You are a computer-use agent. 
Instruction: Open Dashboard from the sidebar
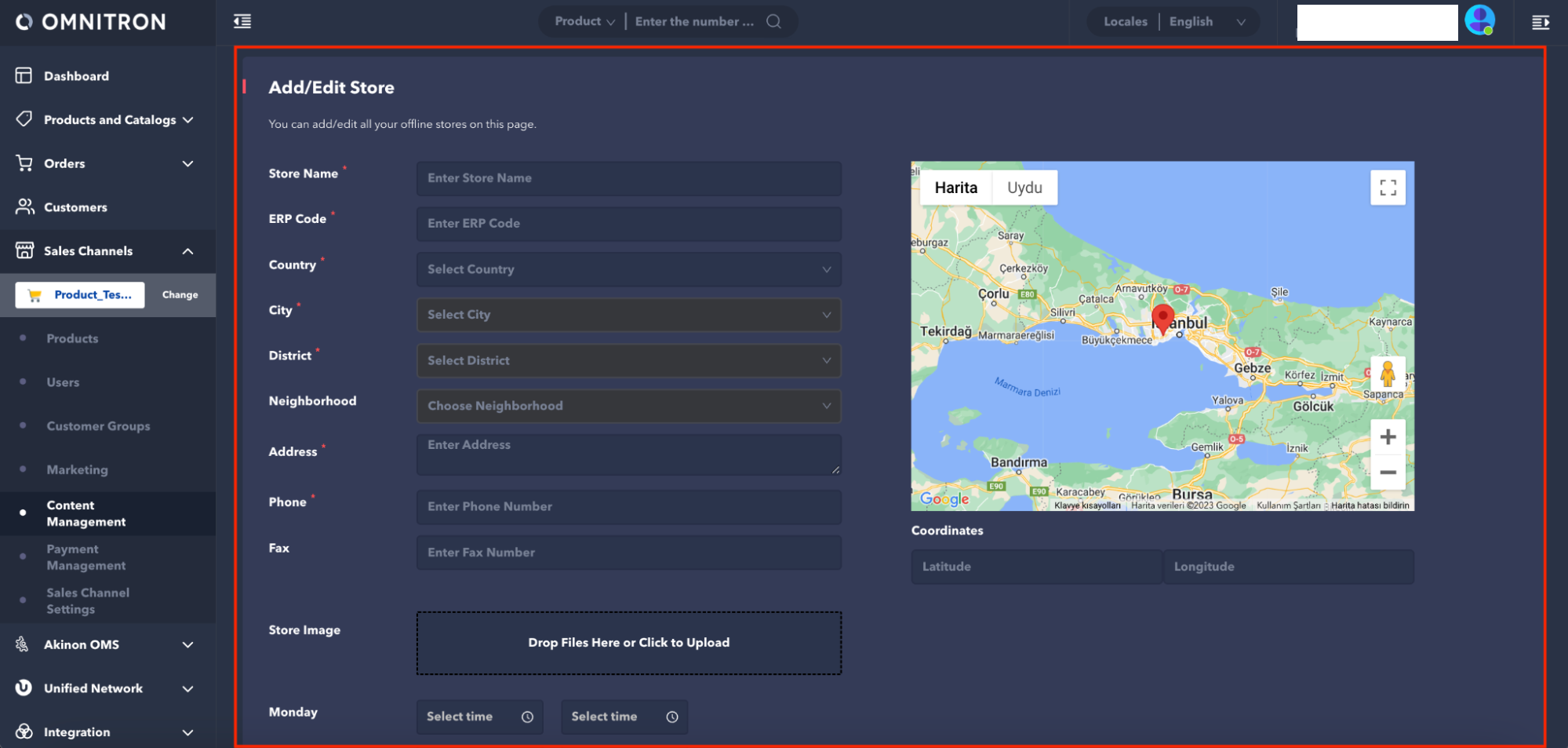pyautogui.click(x=76, y=76)
